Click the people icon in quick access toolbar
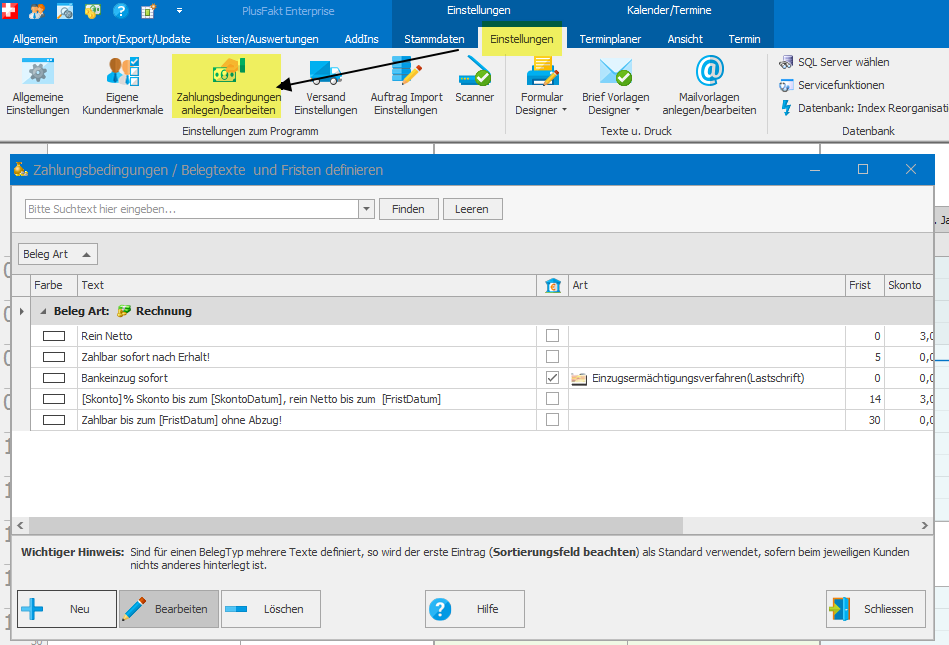 (37, 10)
